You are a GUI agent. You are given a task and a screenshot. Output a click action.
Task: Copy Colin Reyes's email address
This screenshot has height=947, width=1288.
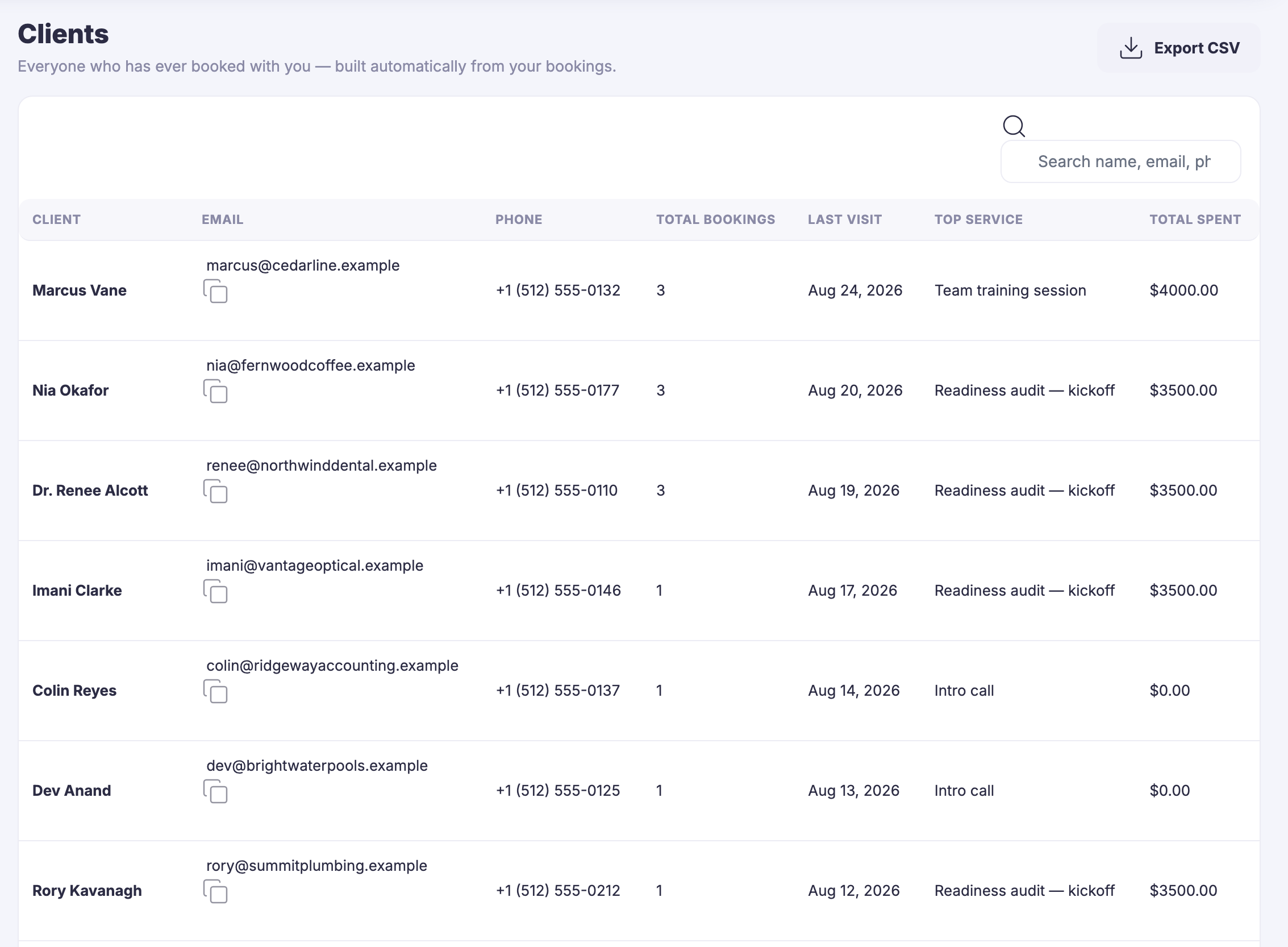tap(215, 691)
